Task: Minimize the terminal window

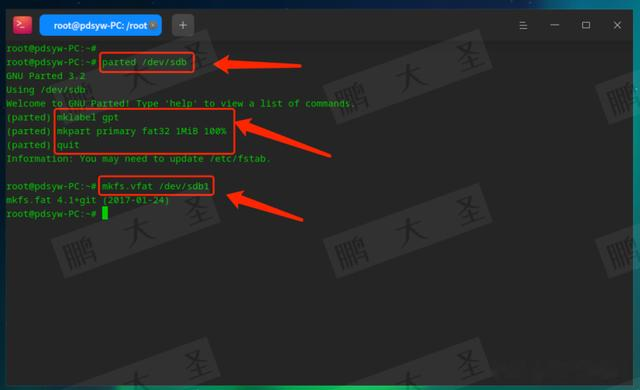Action: coord(554,25)
